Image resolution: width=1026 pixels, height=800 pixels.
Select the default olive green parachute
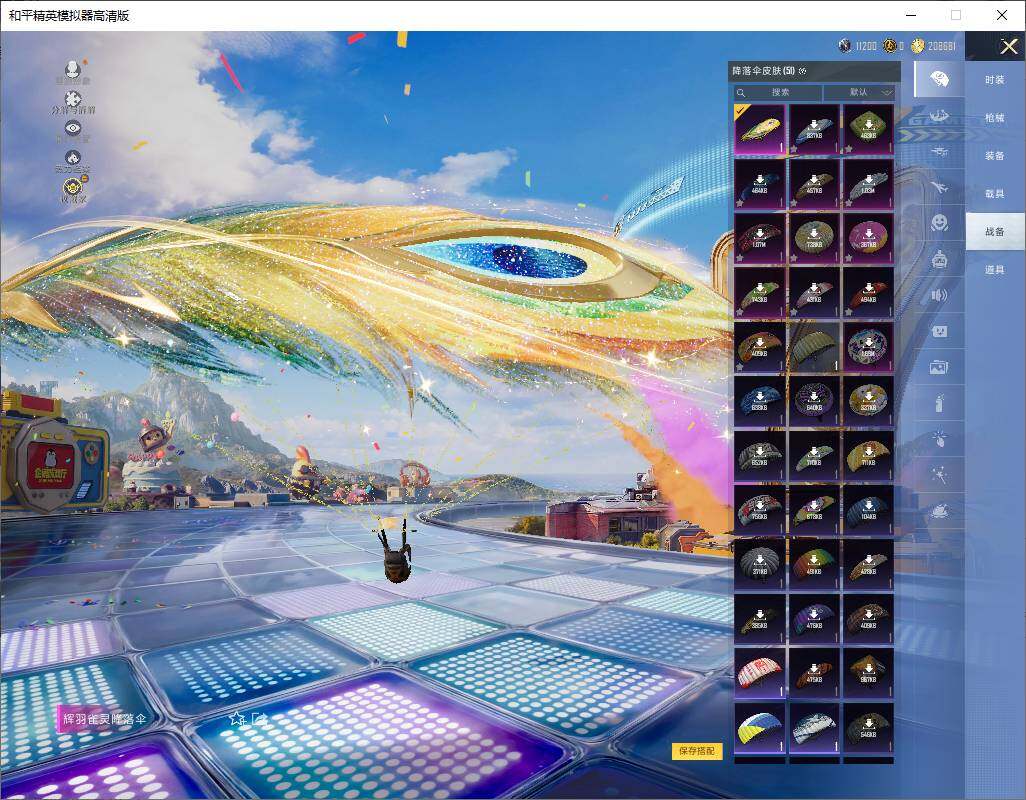click(x=814, y=347)
